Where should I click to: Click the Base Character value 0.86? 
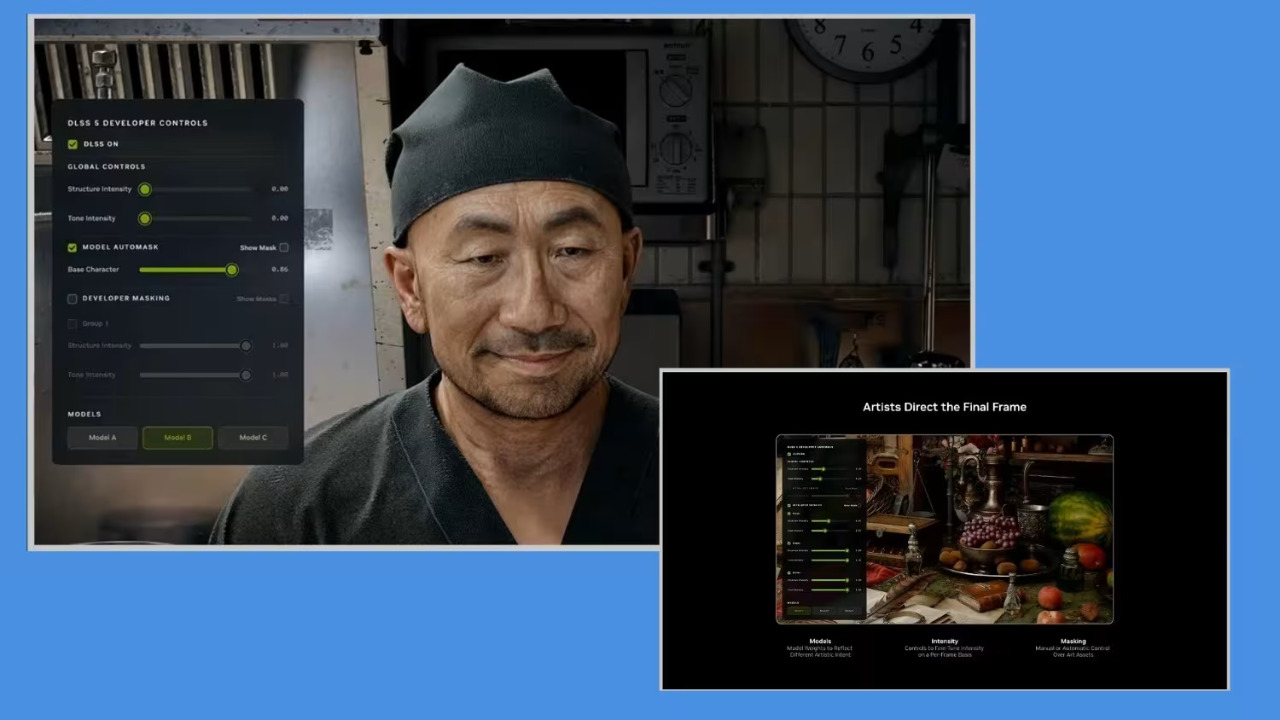(x=280, y=269)
